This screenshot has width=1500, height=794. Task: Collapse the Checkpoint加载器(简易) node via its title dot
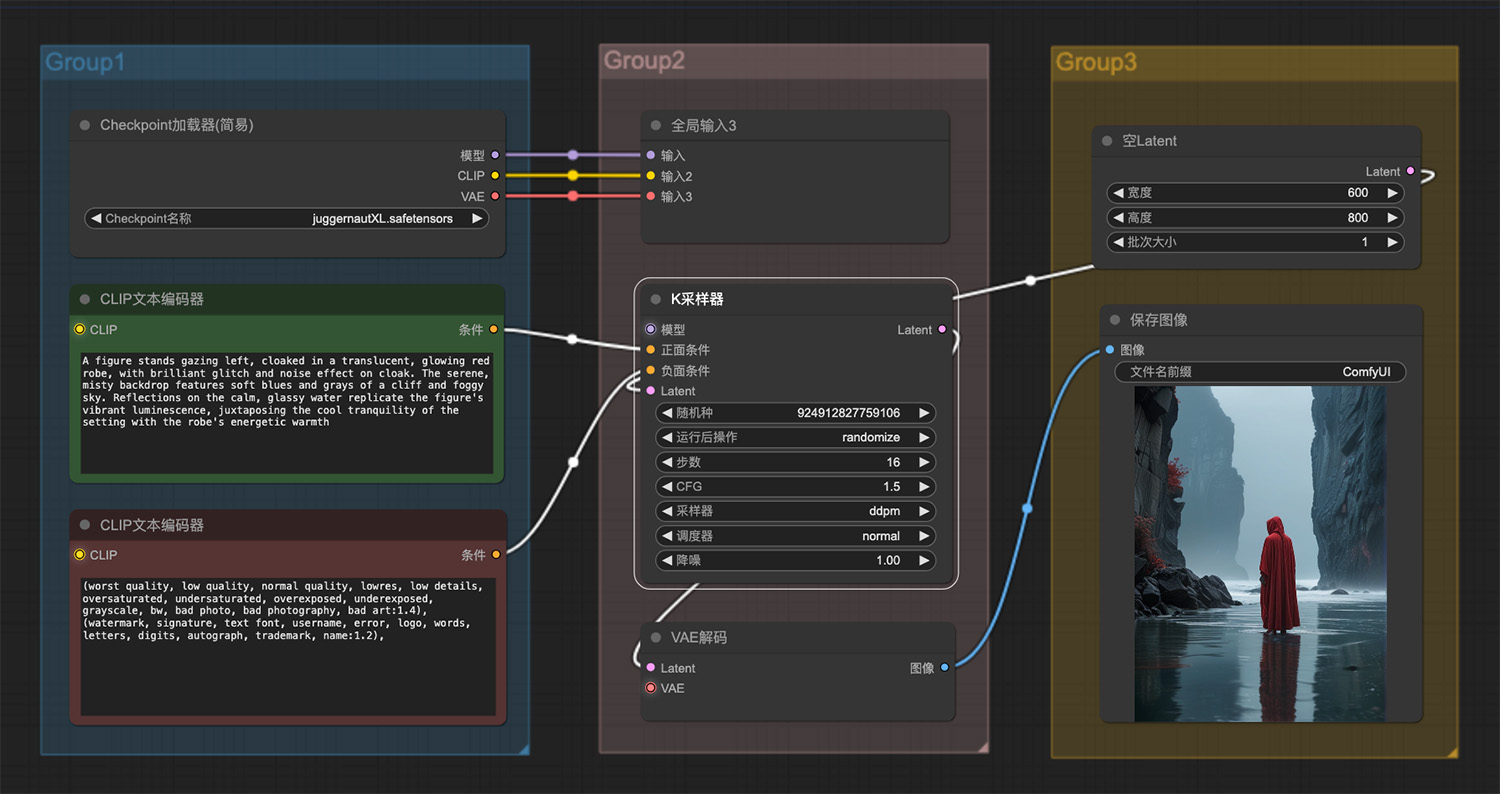(85, 125)
